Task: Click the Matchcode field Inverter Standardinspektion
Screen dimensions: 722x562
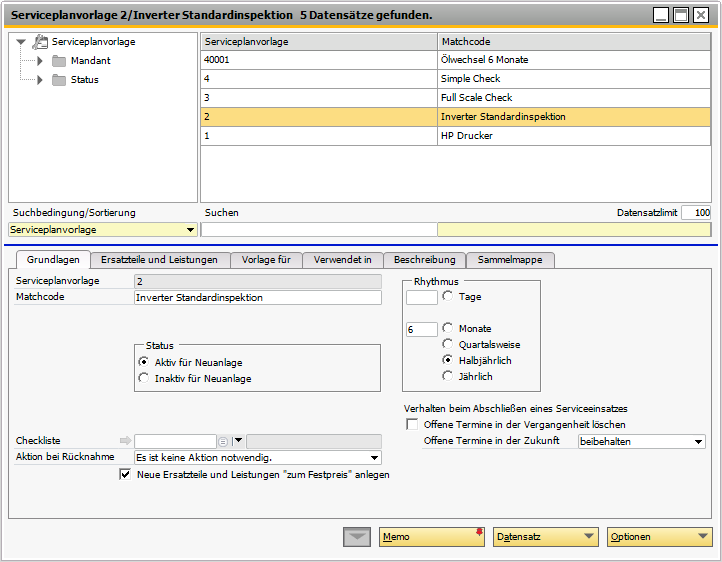Action: (258, 297)
